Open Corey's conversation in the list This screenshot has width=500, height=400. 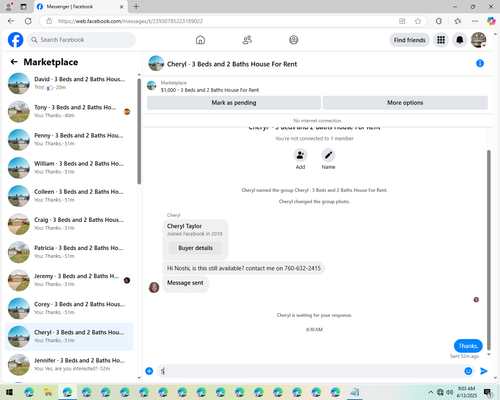point(69,308)
